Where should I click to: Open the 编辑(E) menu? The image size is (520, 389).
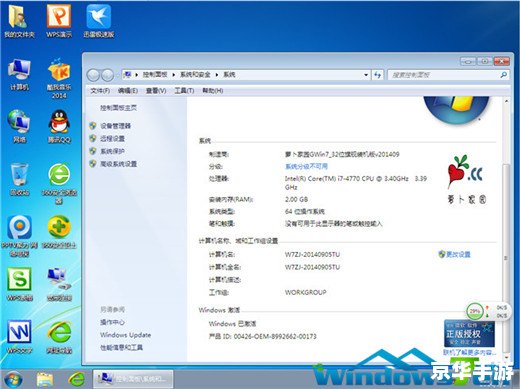click(x=128, y=91)
